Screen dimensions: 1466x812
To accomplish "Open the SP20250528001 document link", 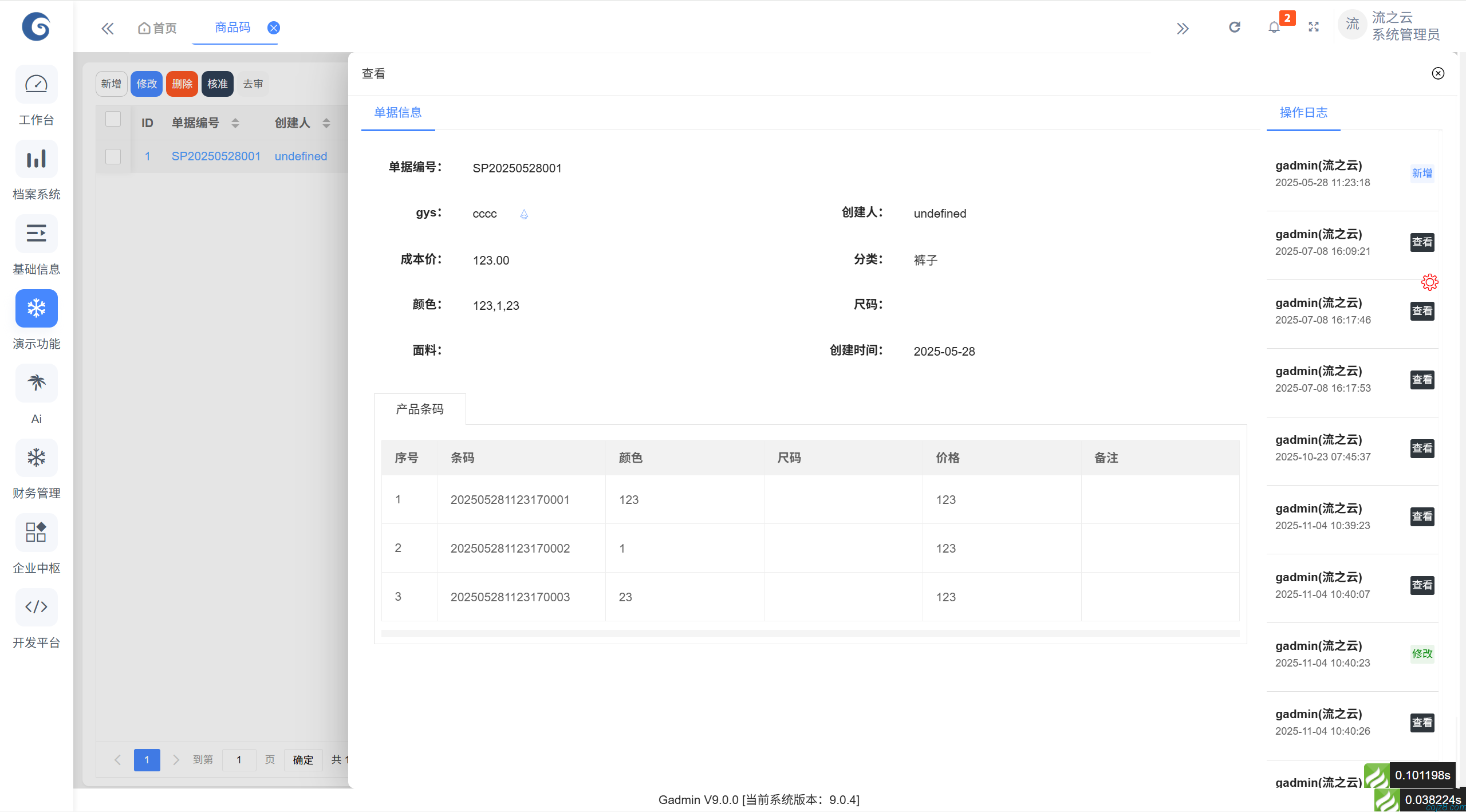I will 216,156.
